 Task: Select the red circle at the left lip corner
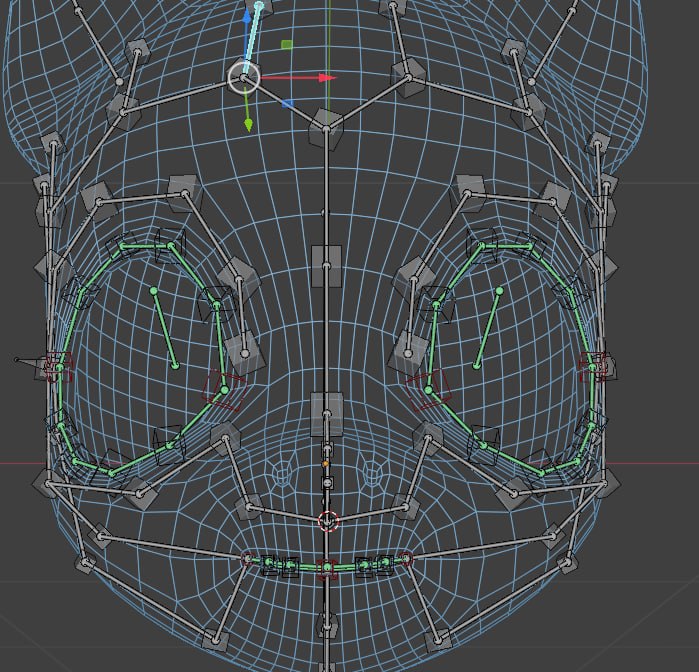point(248,558)
